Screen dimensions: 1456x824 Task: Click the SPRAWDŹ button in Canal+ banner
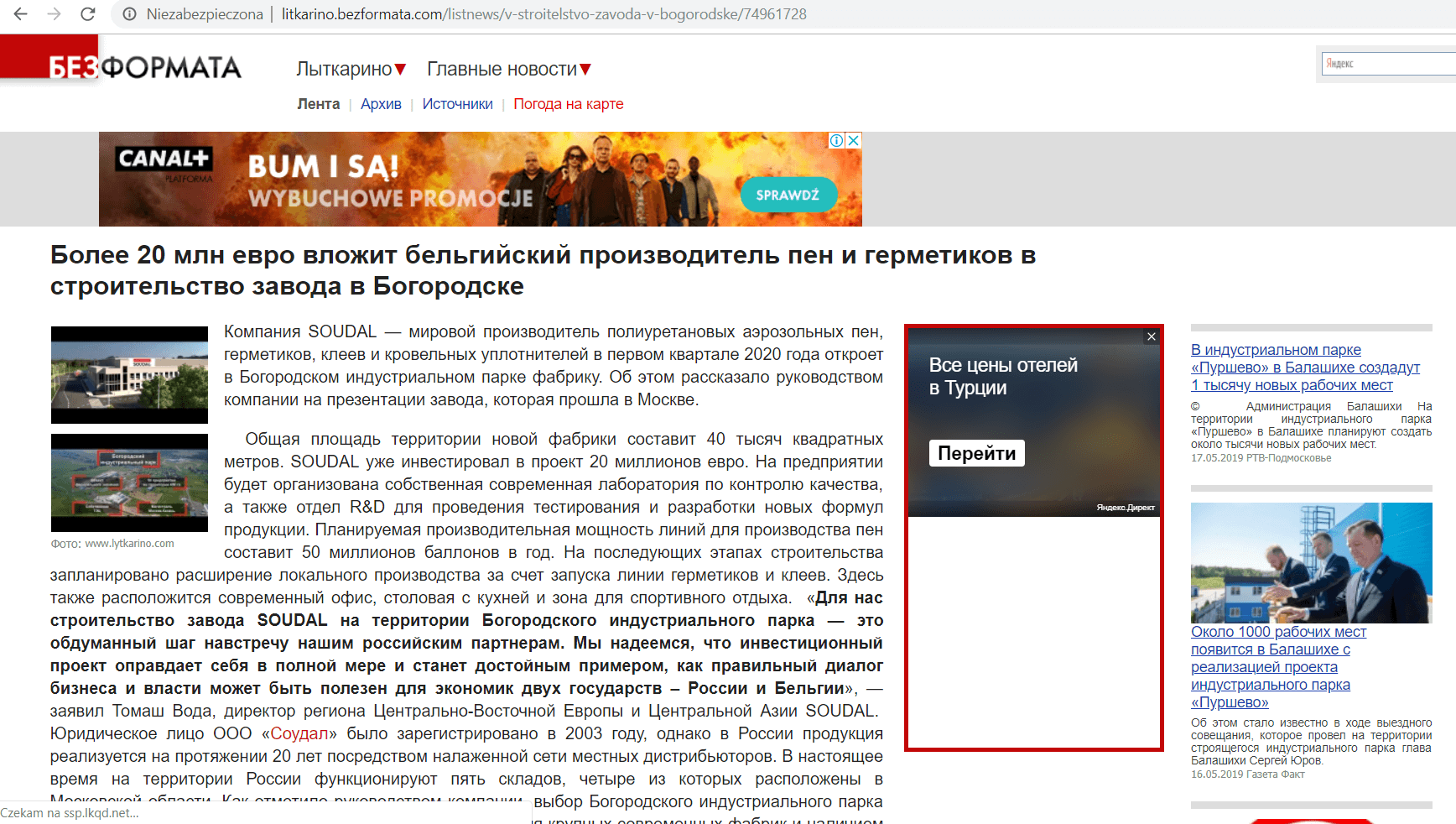pyautogui.click(x=788, y=195)
